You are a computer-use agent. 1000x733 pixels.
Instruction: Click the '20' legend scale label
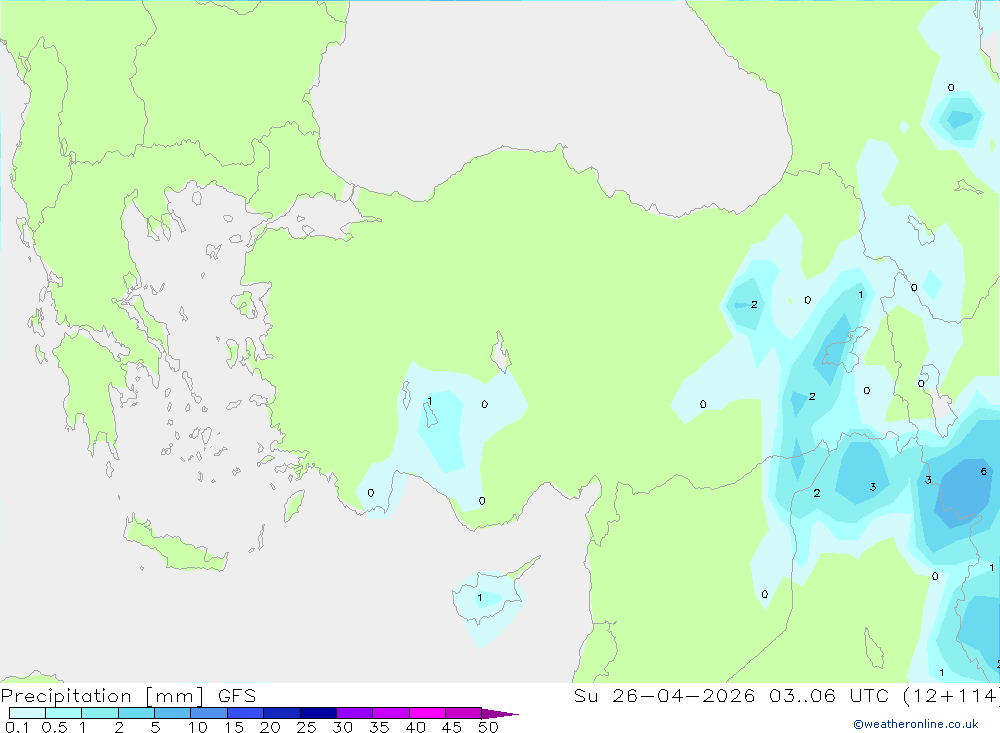pyautogui.click(x=270, y=727)
